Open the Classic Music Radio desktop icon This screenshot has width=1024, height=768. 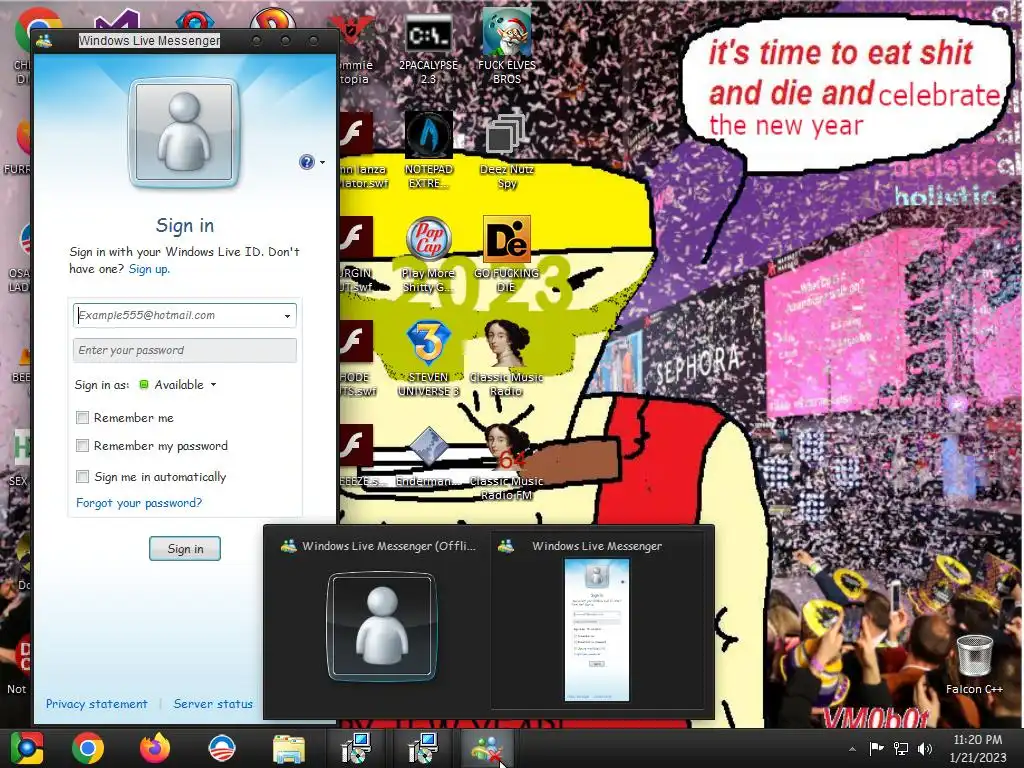(507, 358)
